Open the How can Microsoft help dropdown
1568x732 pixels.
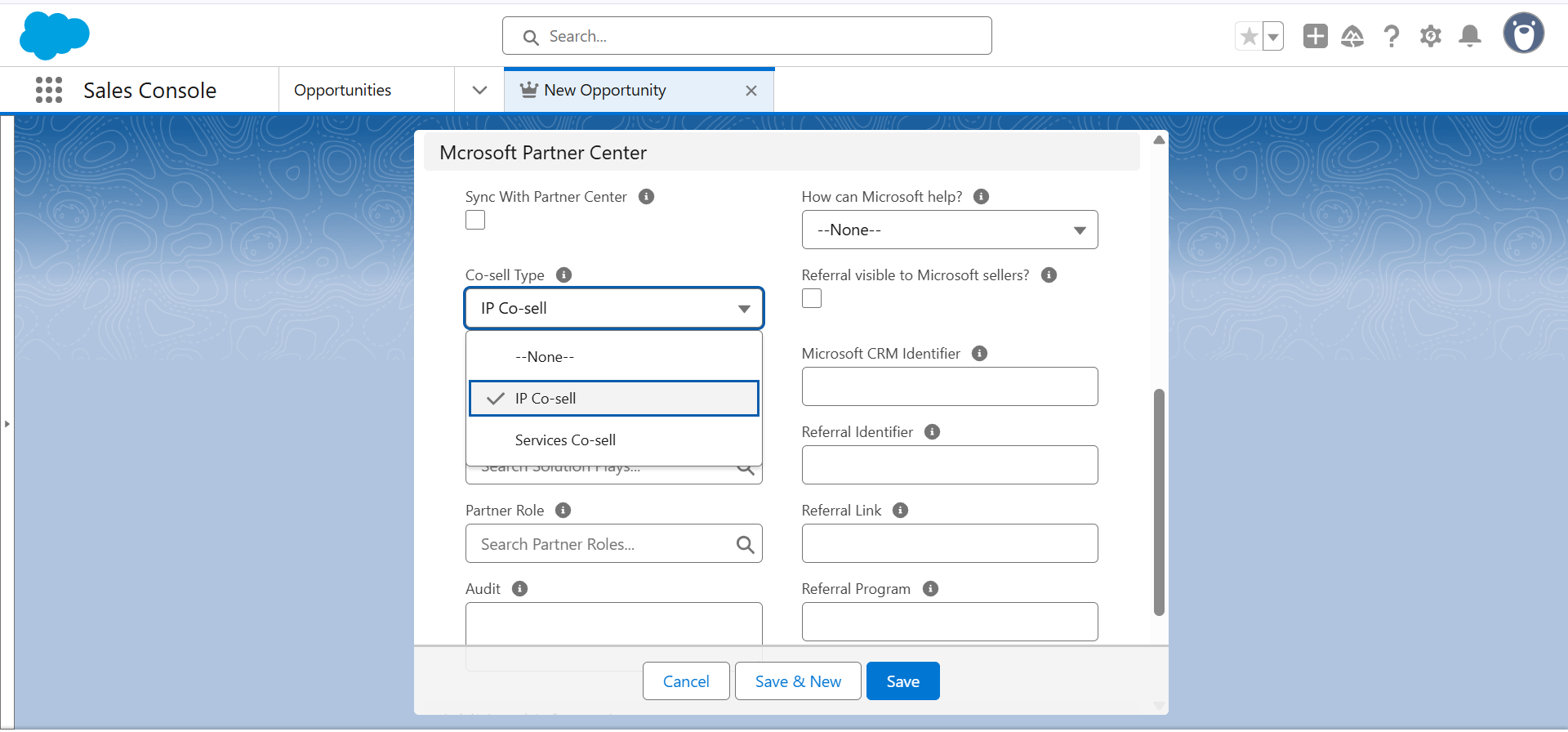pos(950,230)
